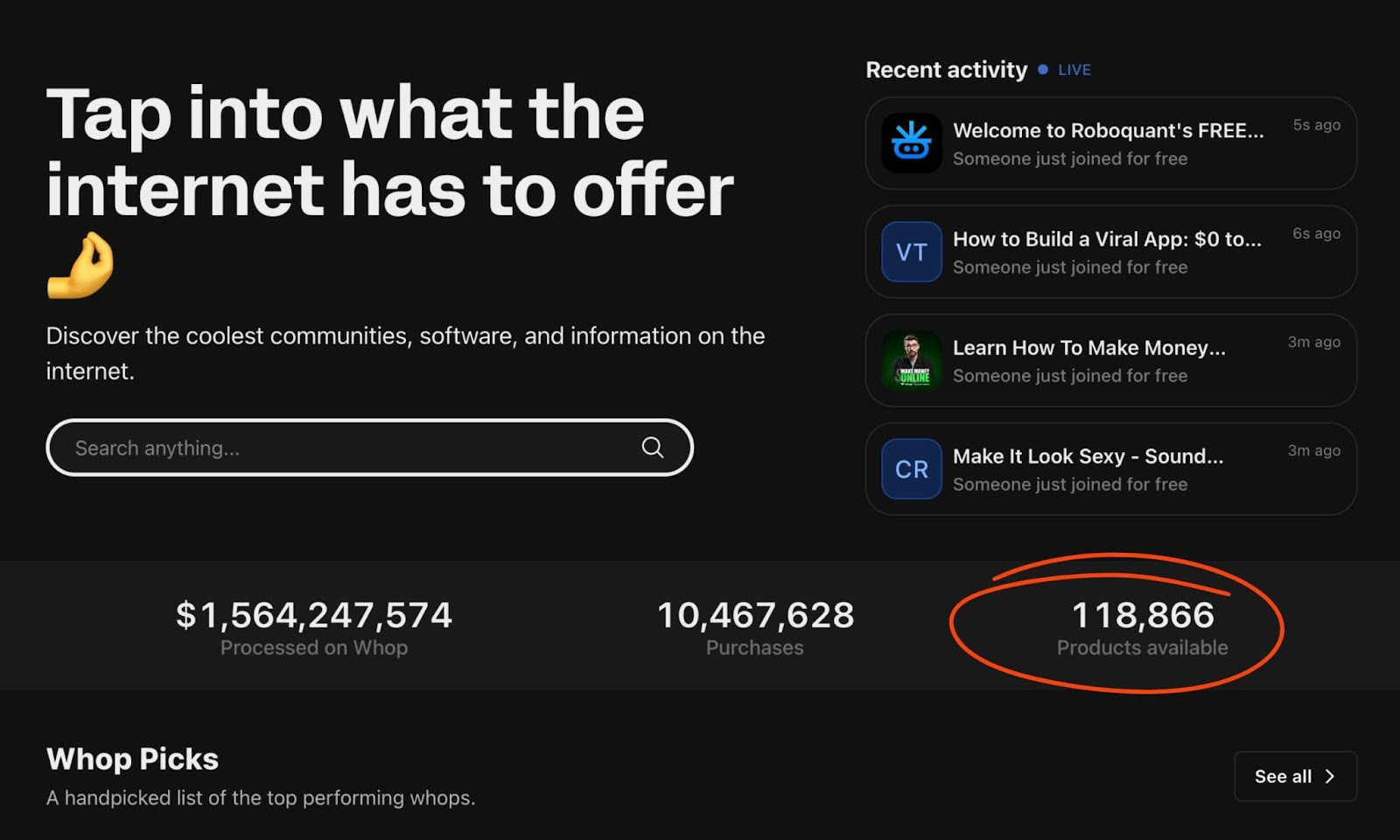Click the handpicked list description text

coord(261,798)
